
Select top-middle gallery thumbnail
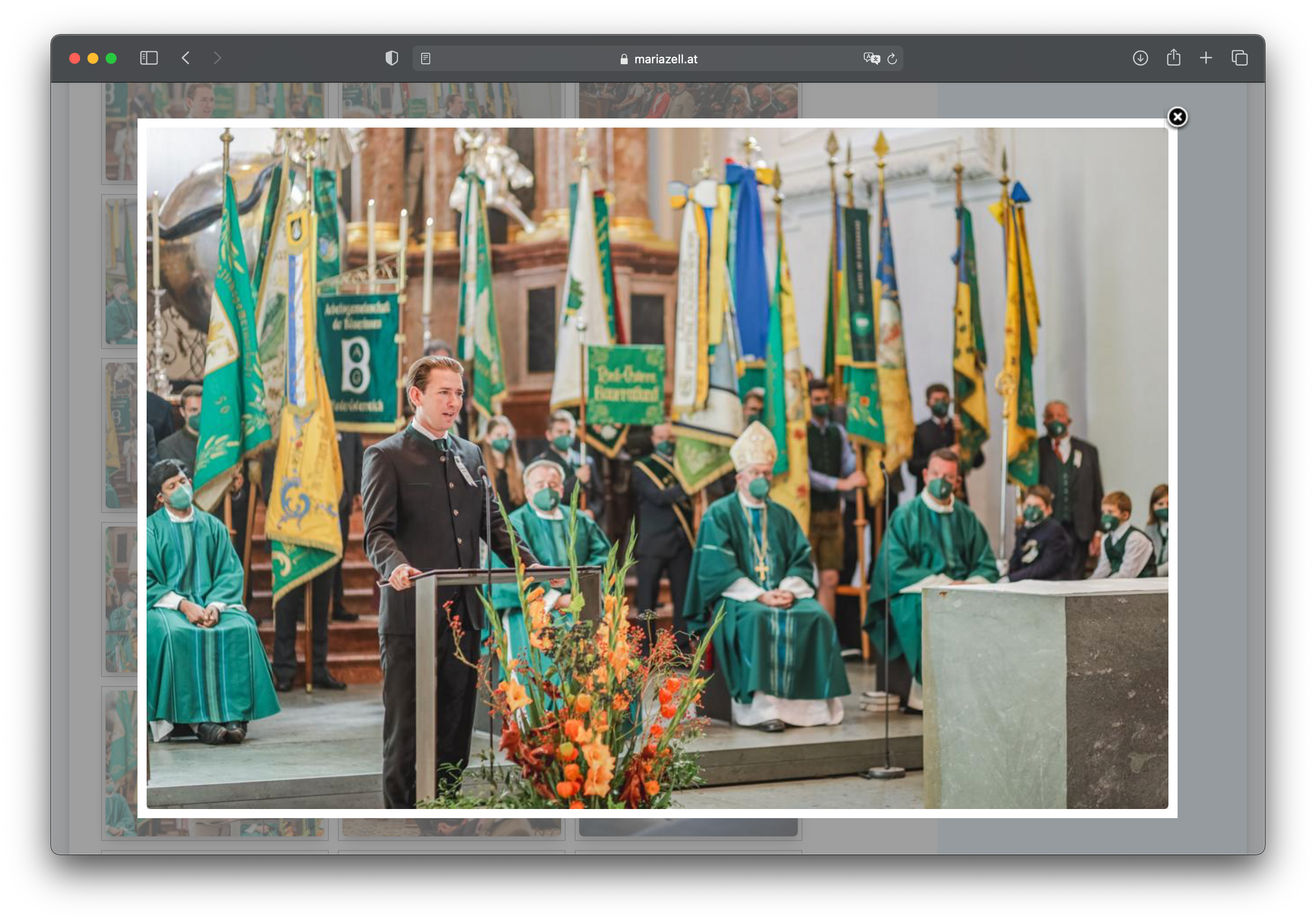[x=451, y=100]
